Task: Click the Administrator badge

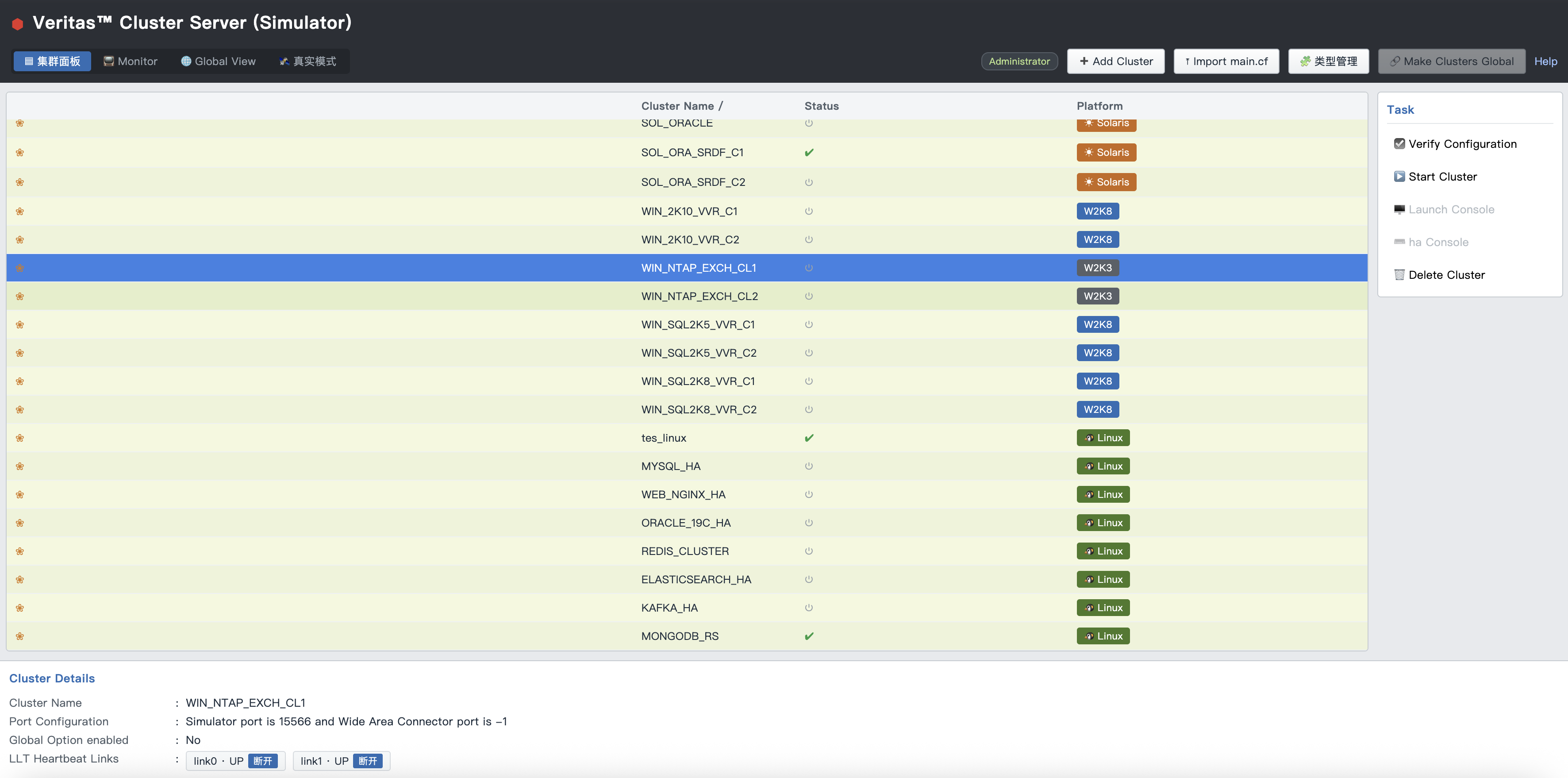Action: pos(1019,61)
